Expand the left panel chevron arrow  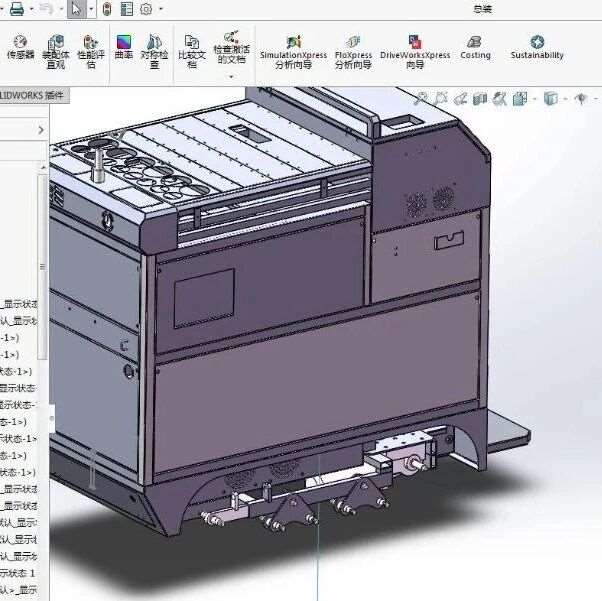tap(41, 130)
